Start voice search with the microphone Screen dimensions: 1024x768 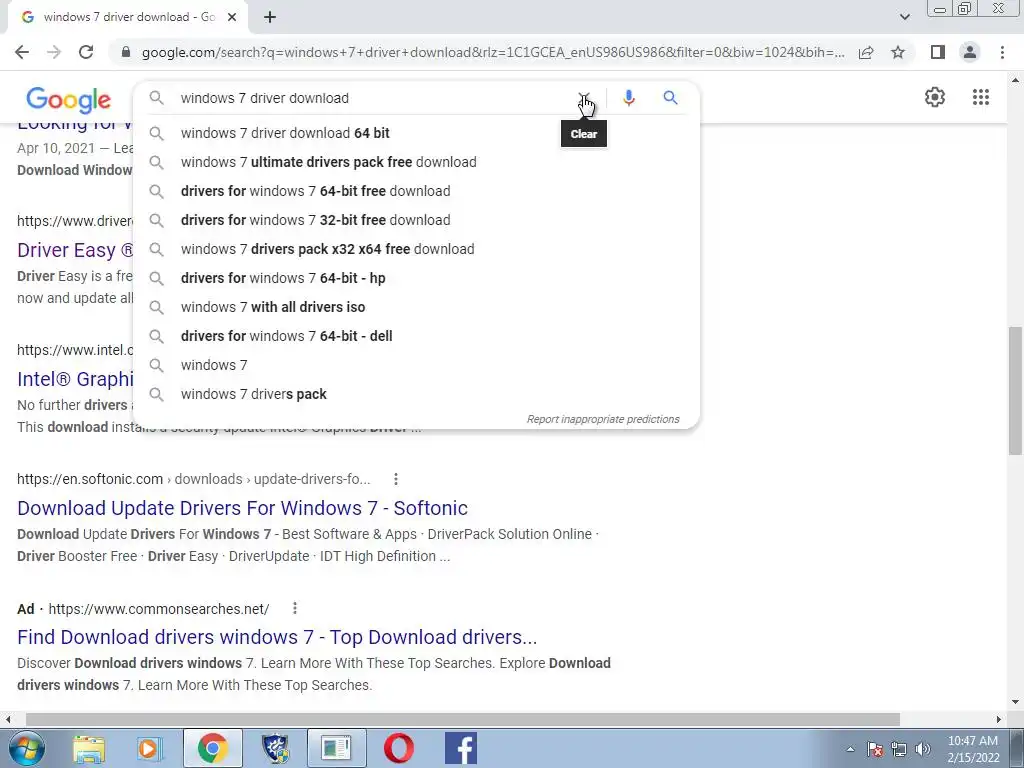pyautogui.click(x=628, y=98)
